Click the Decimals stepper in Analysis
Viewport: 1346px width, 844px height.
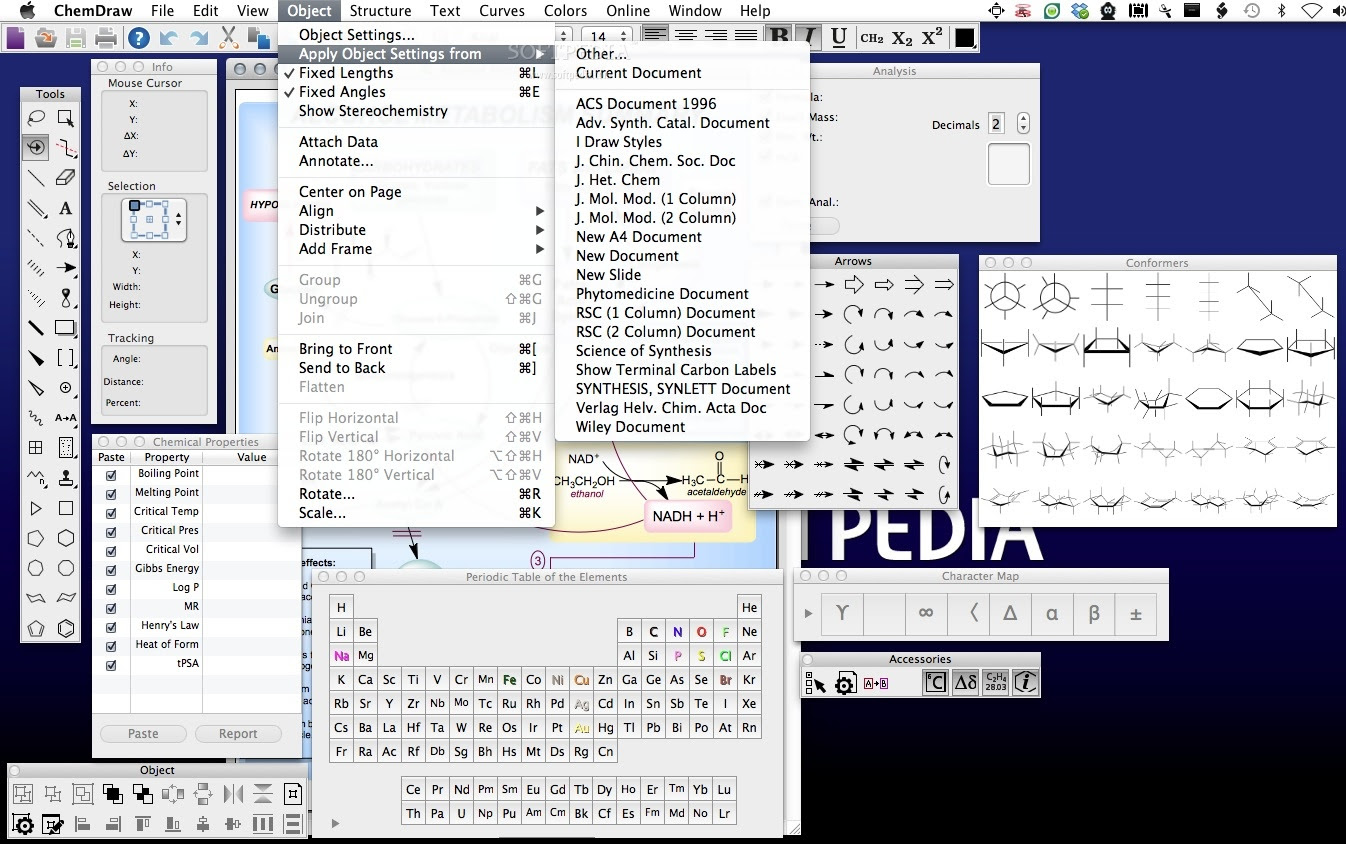pyautogui.click(x=1022, y=124)
